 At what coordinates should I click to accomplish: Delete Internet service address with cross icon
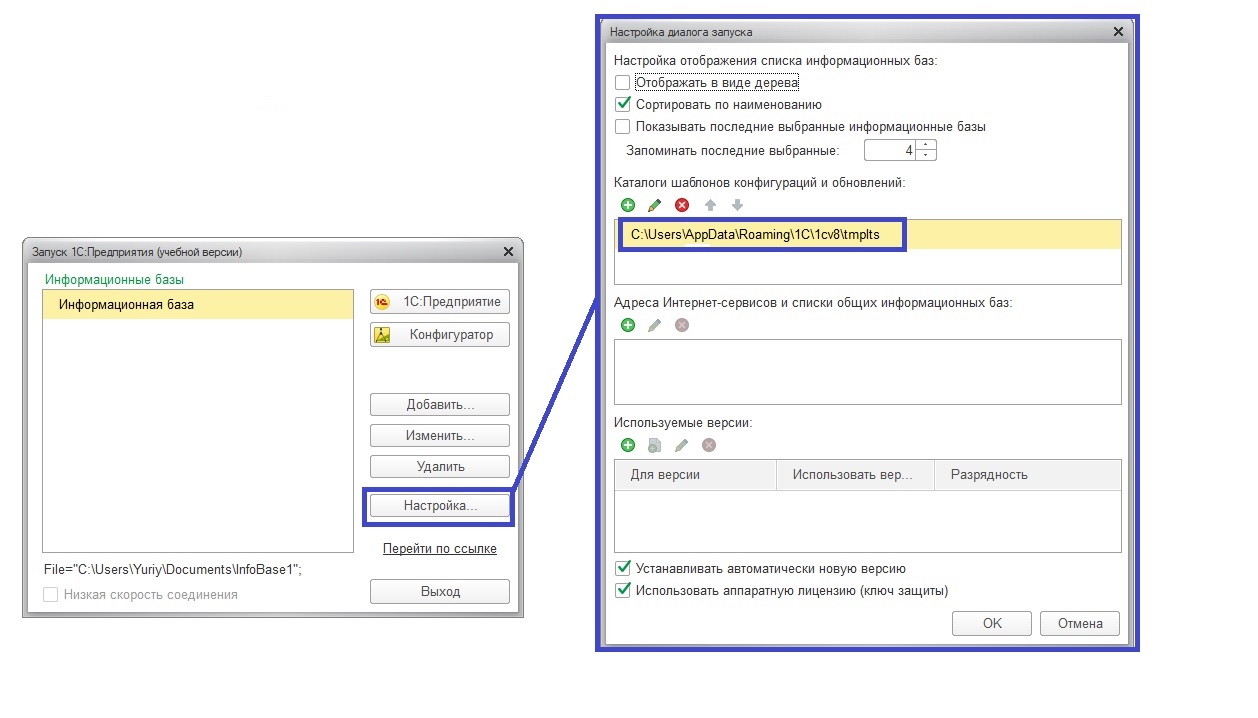(x=682, y=325)
